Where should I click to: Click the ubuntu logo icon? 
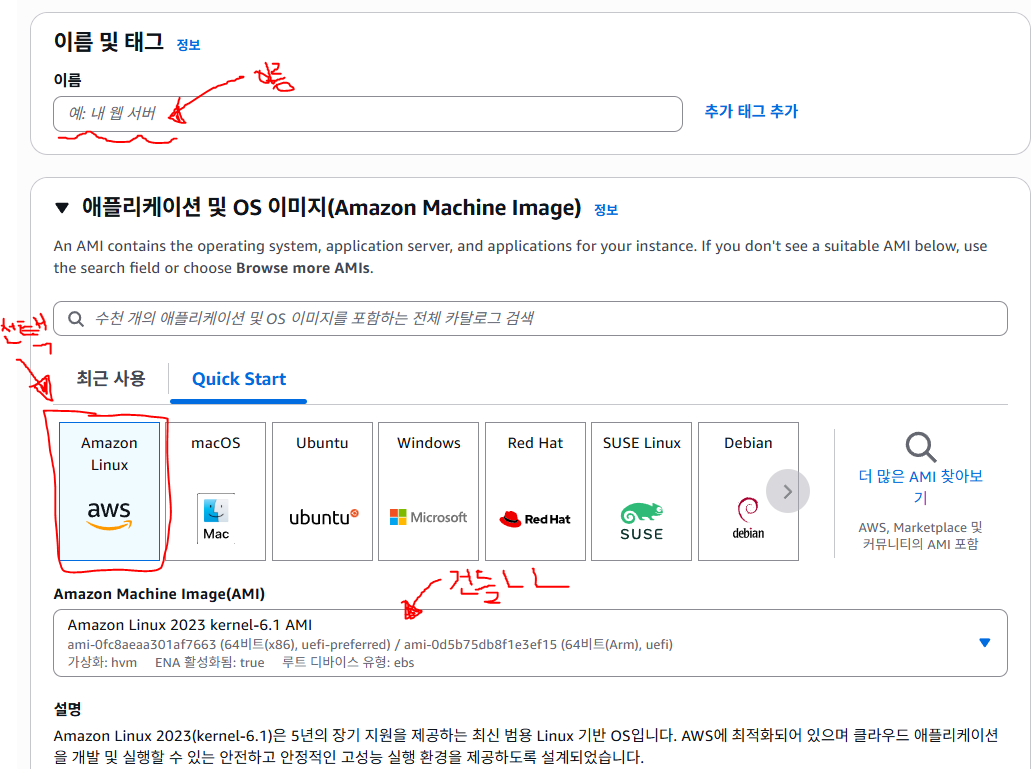pyautogui.click(x=324, y=517)
